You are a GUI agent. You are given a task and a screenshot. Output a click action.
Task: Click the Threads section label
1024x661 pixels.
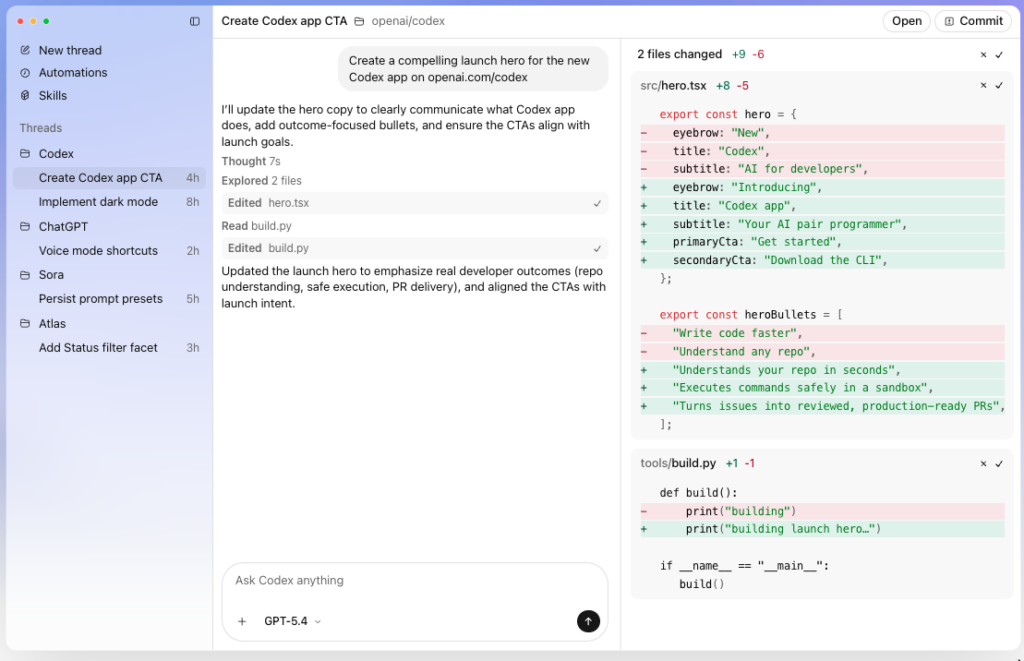click(x=40, y=128)
